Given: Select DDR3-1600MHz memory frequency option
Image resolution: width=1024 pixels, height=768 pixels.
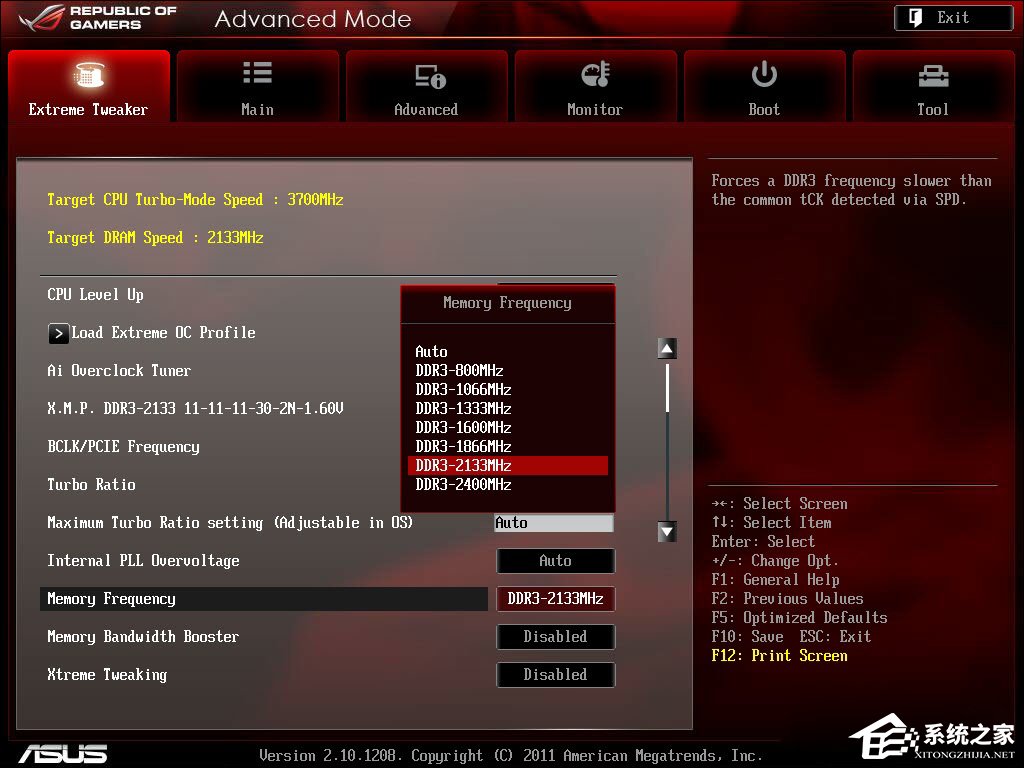Looking at the screenshot, I should coord(463,428).
